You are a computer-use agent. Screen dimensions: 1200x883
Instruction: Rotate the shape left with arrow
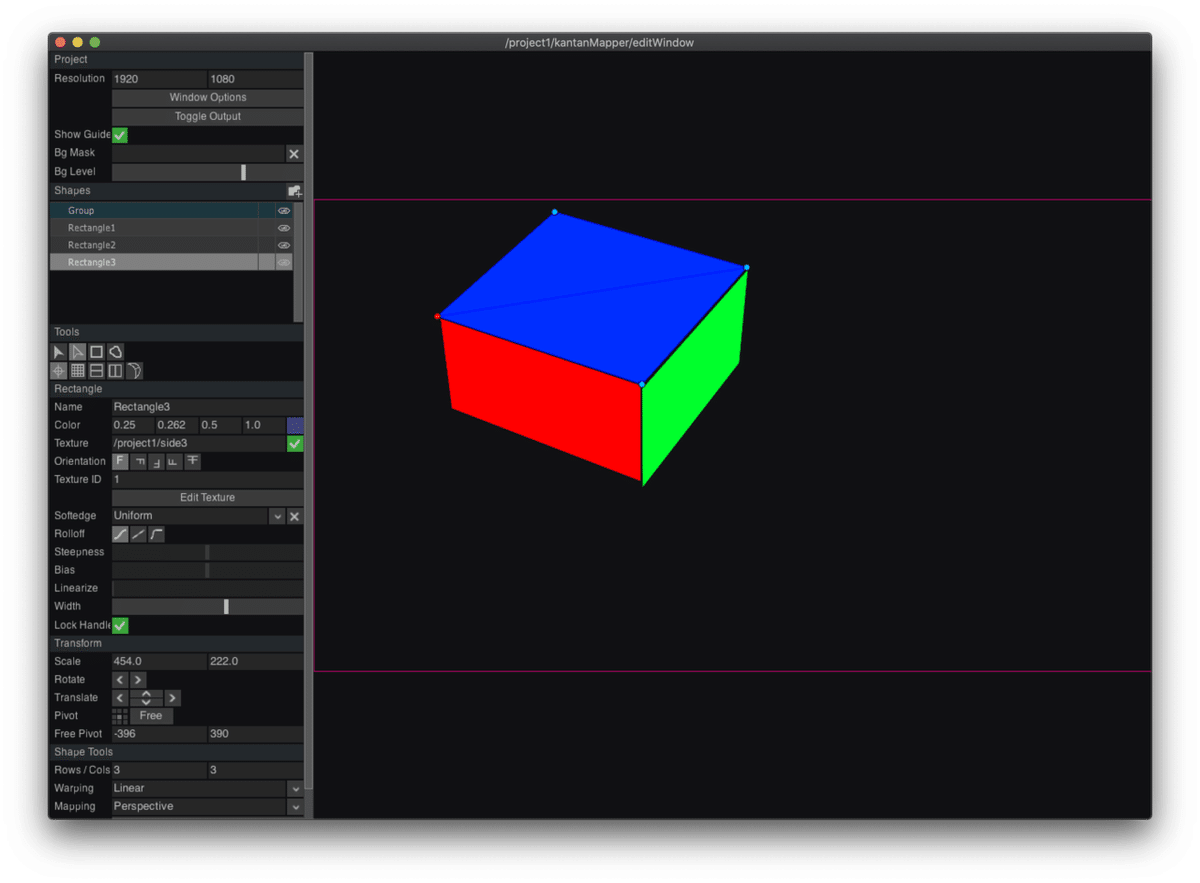coord(120,680)
